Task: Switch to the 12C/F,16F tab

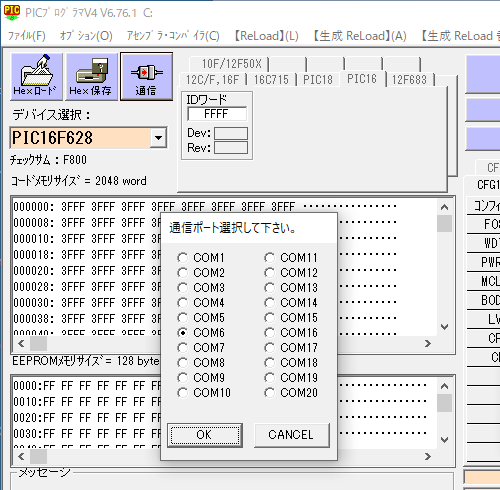Action: coord(213,80)
